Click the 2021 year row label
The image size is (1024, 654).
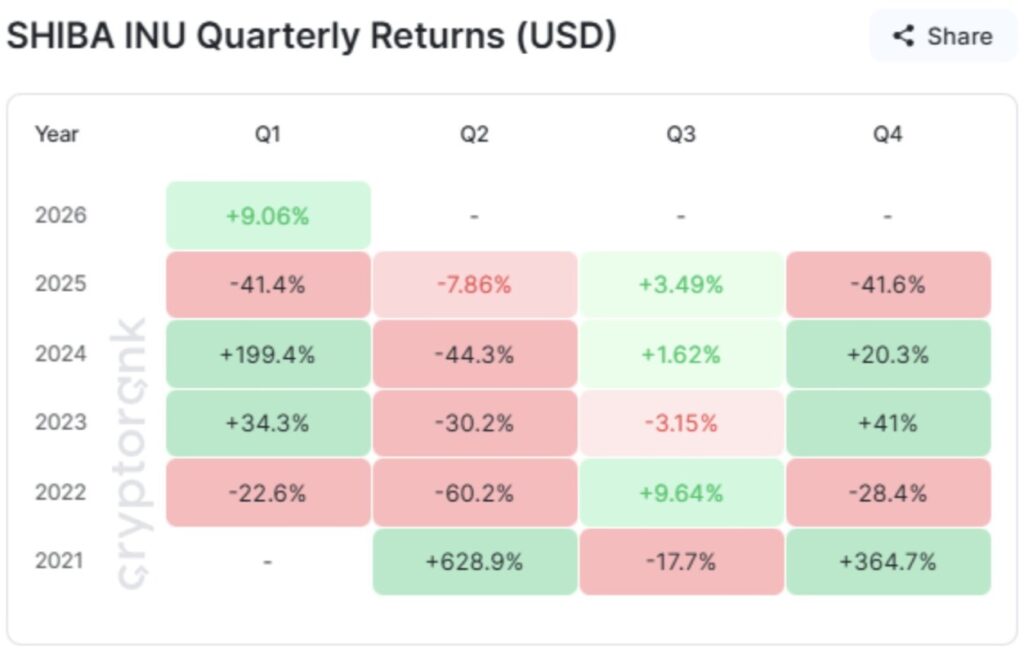60,562
